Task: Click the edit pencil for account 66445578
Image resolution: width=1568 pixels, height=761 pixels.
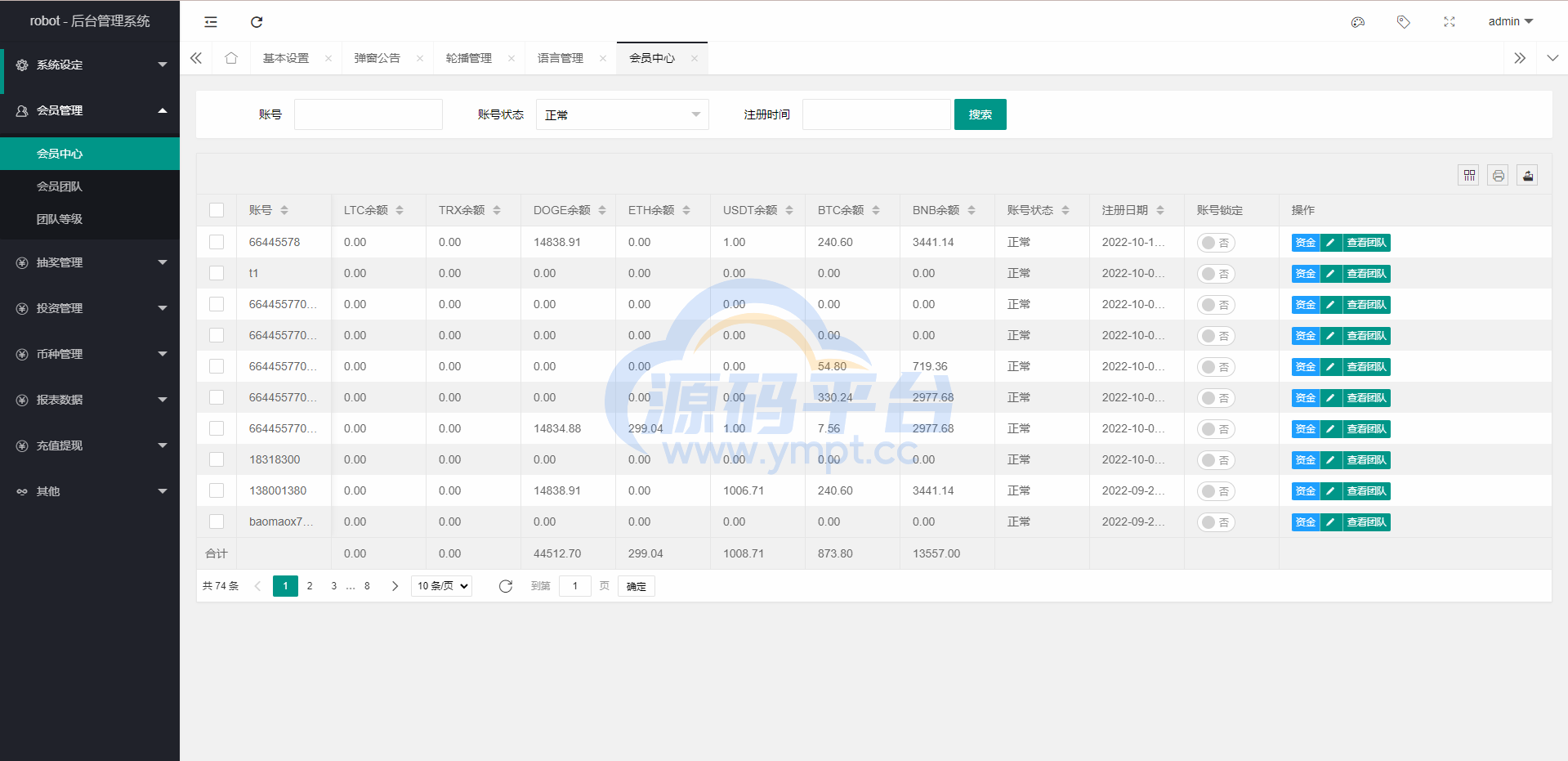Action: click(1331, 243)
